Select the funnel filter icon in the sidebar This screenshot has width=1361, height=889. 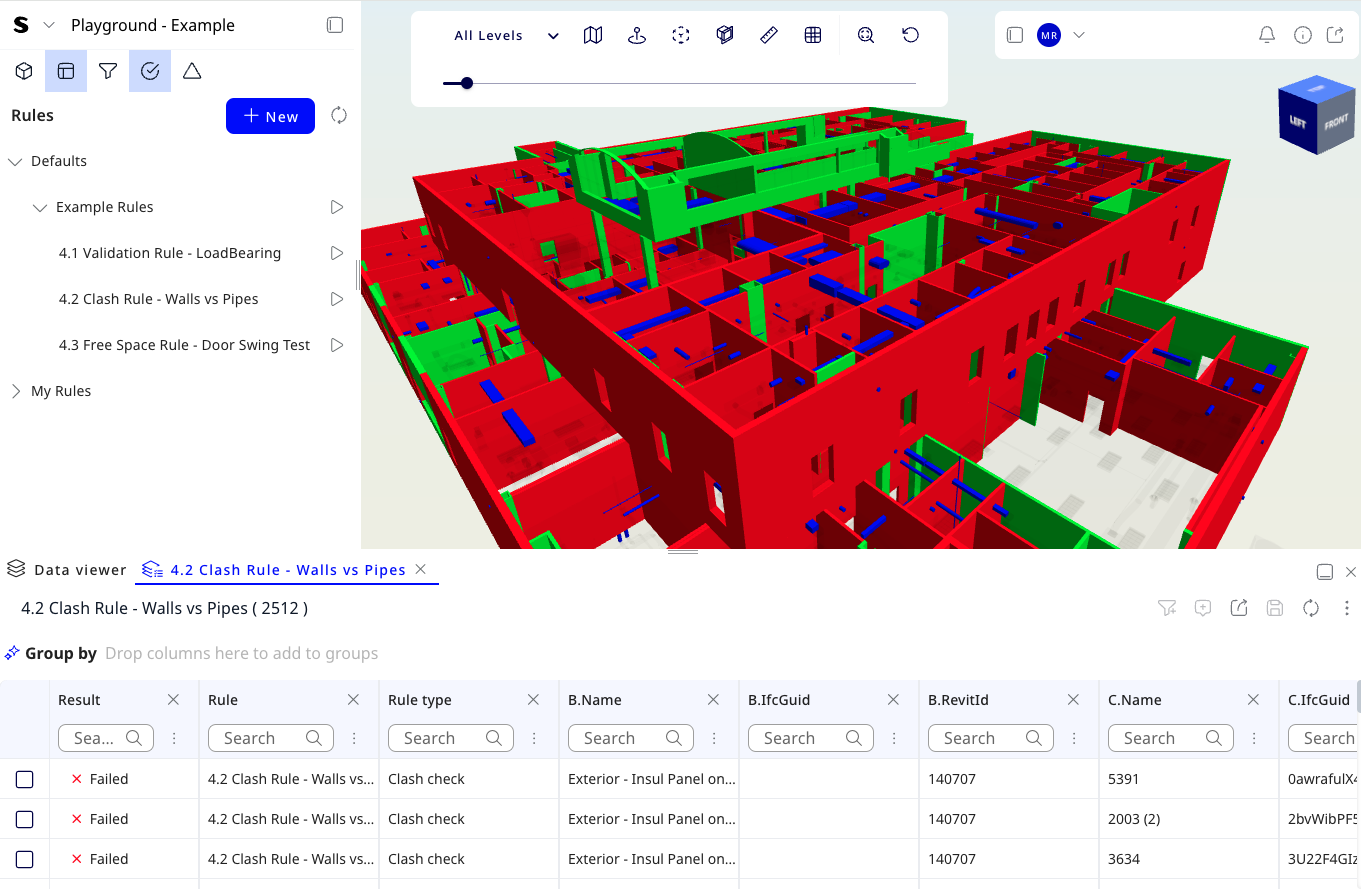coord(107,71)
